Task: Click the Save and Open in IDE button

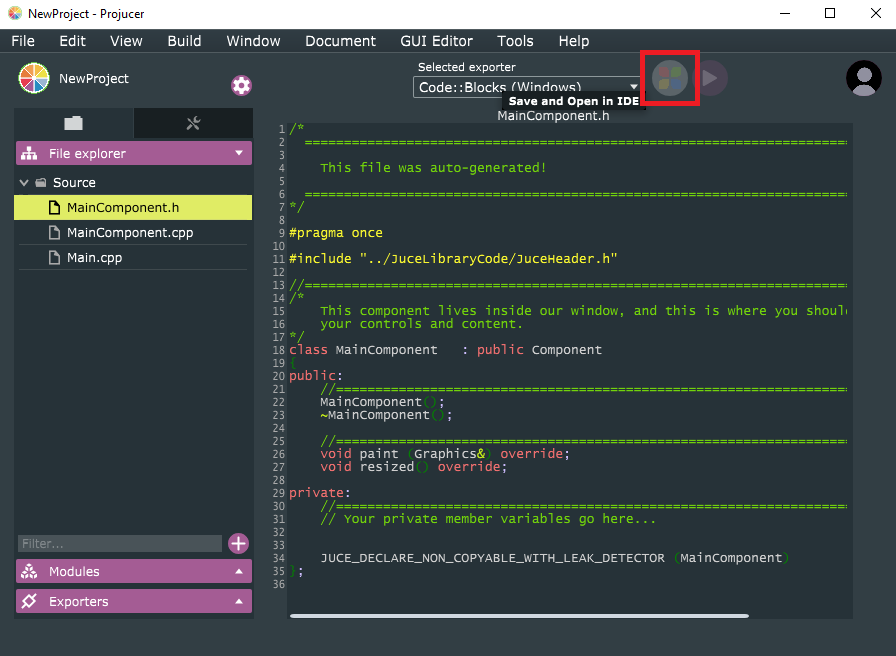Action: (670, 78)
